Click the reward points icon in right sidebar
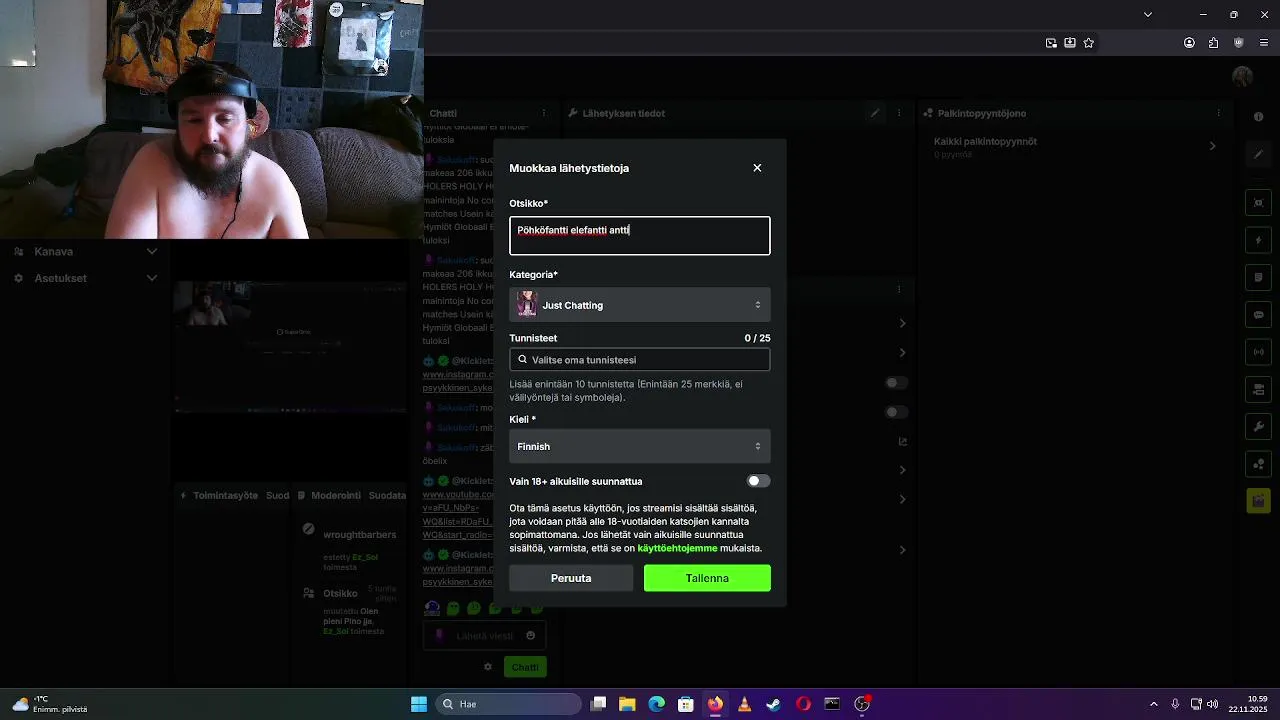Screen dimensions: 1280x720 [1258, 464]
